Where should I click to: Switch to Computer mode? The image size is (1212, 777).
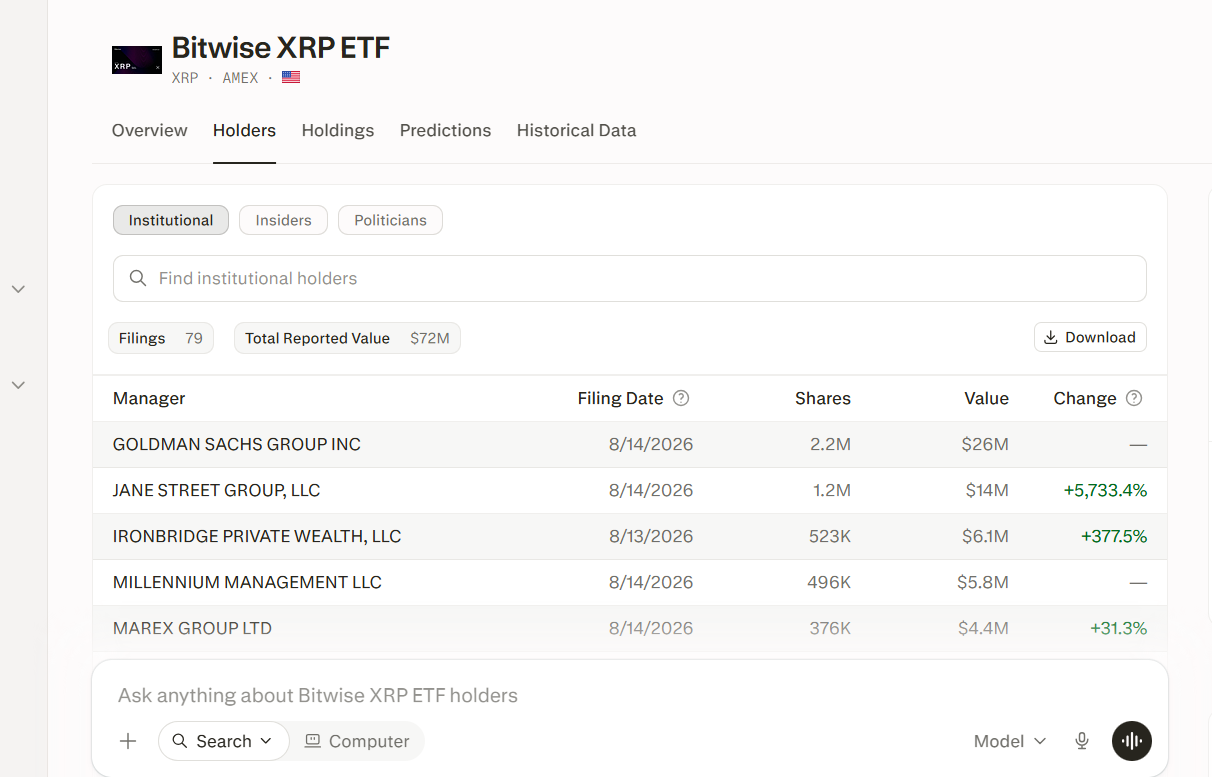(x=357, y=741)
